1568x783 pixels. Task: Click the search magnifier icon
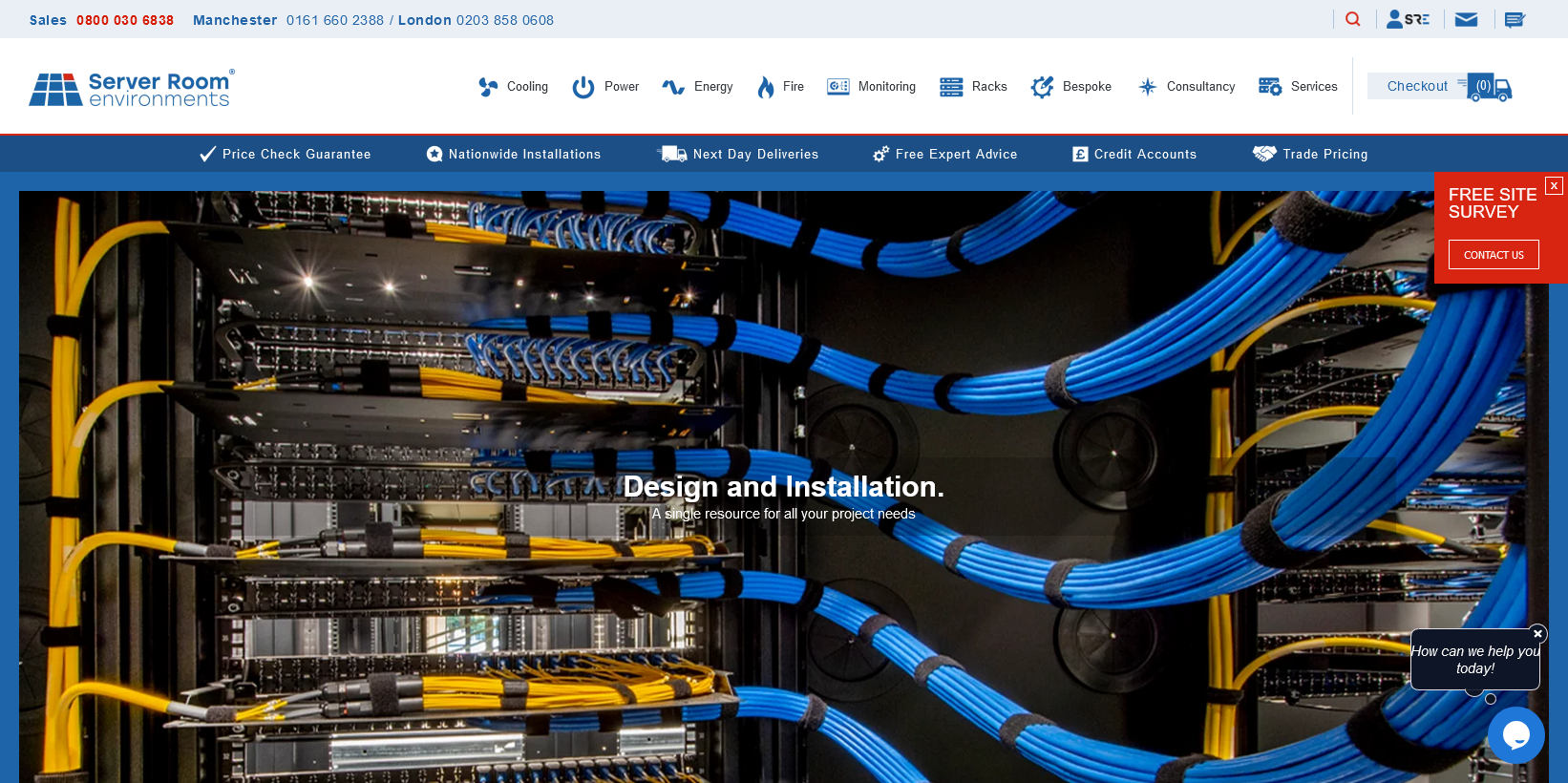(x=1352, y=19)
